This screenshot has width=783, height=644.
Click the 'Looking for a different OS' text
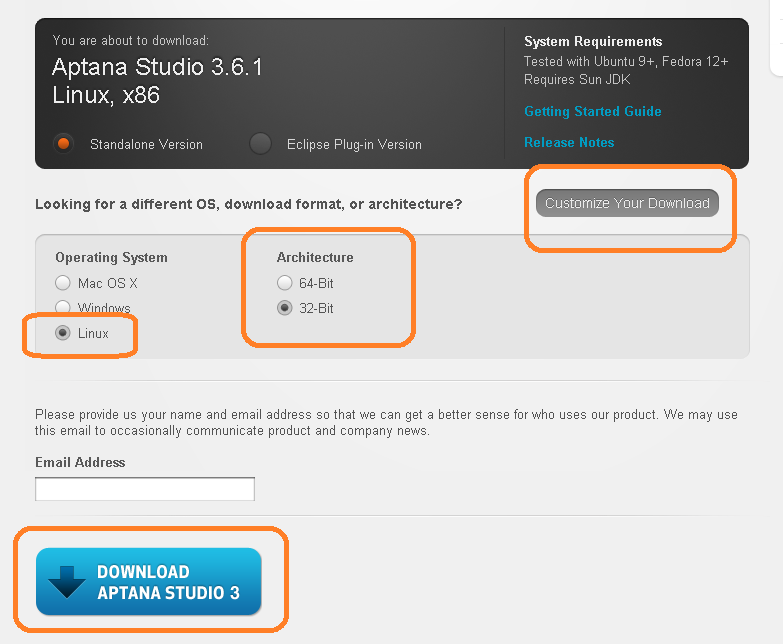(248, 204)
